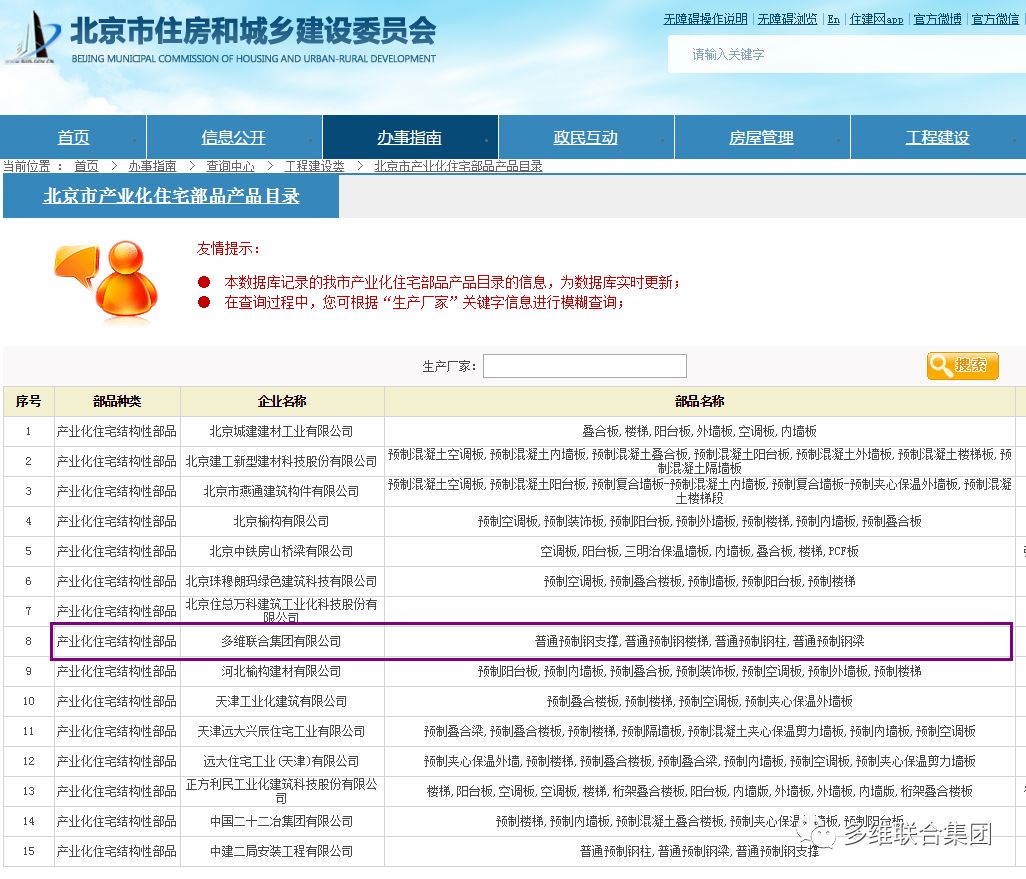Image resolution: width=1026 pixels, height=879 pixels.
Task: Select company 正方利民工业化建筑科技股份有限公司
Action: point(281,791)
